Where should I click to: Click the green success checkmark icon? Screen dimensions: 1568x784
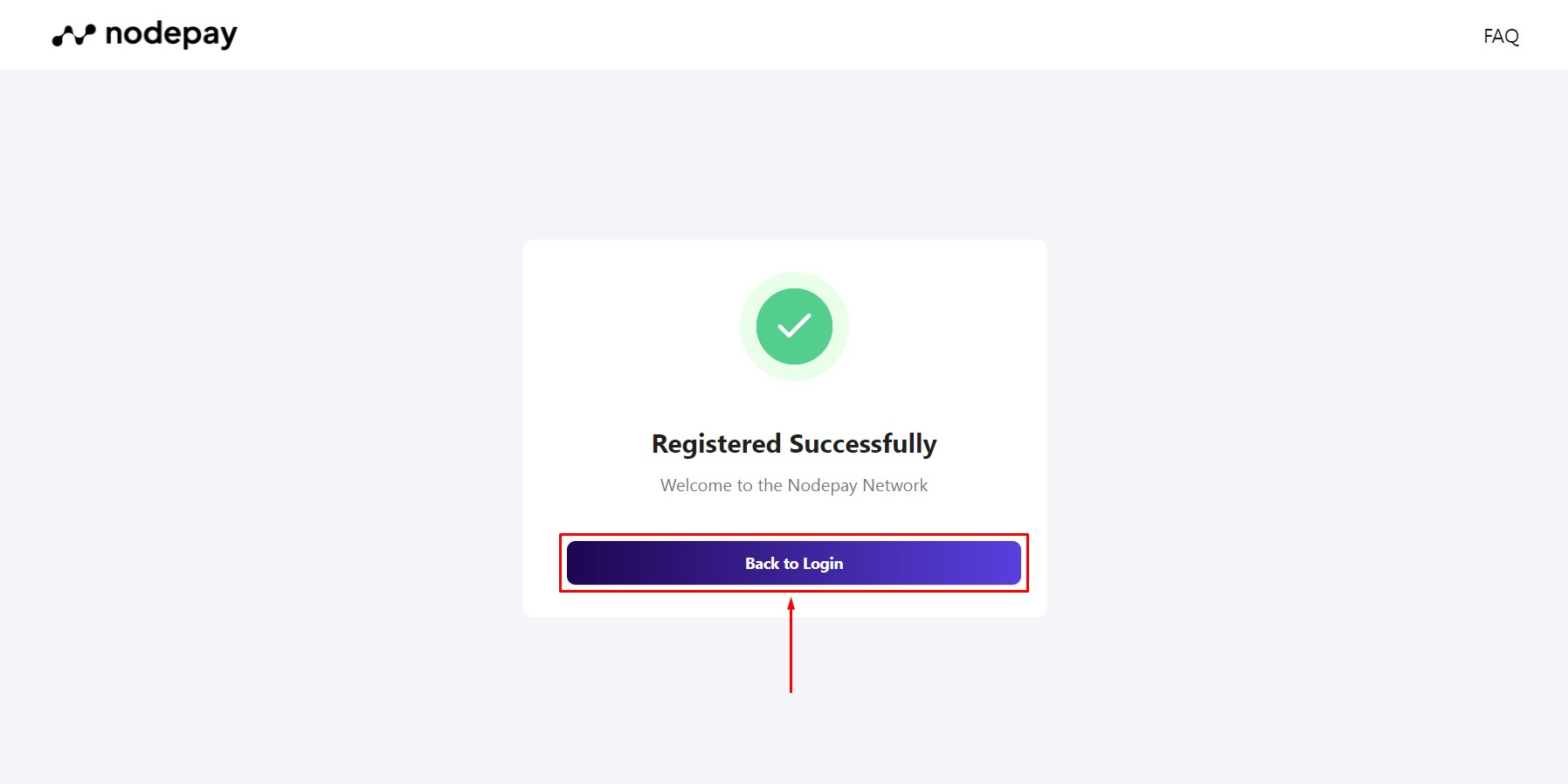click(x=794, y=326)
